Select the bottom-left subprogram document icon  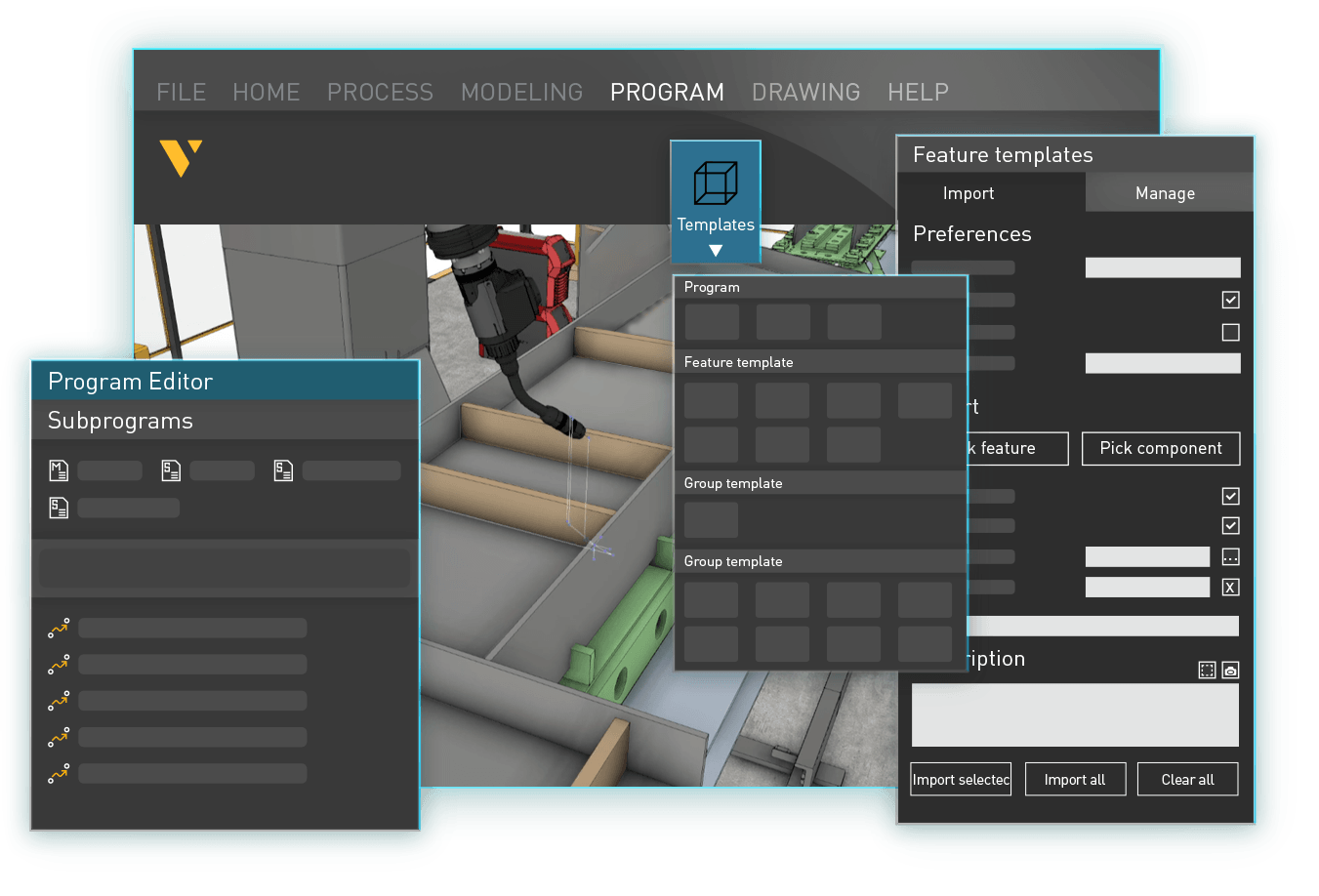click(x=58, y=508)
